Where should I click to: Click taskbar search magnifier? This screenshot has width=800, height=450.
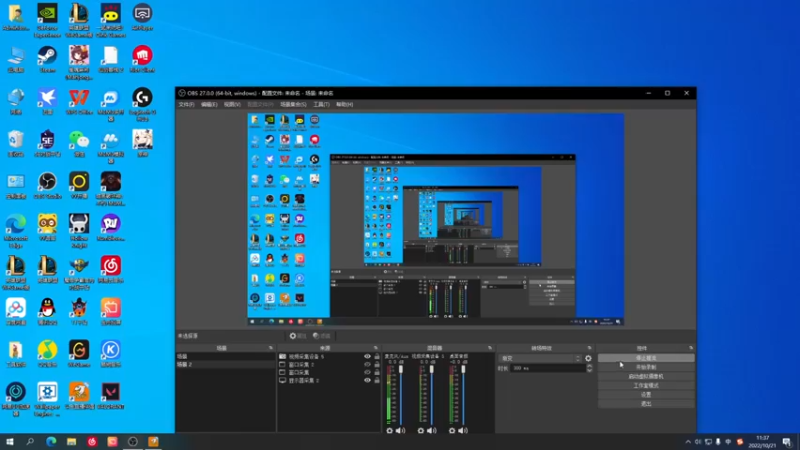pyautogui.click(x=30, y=441)
